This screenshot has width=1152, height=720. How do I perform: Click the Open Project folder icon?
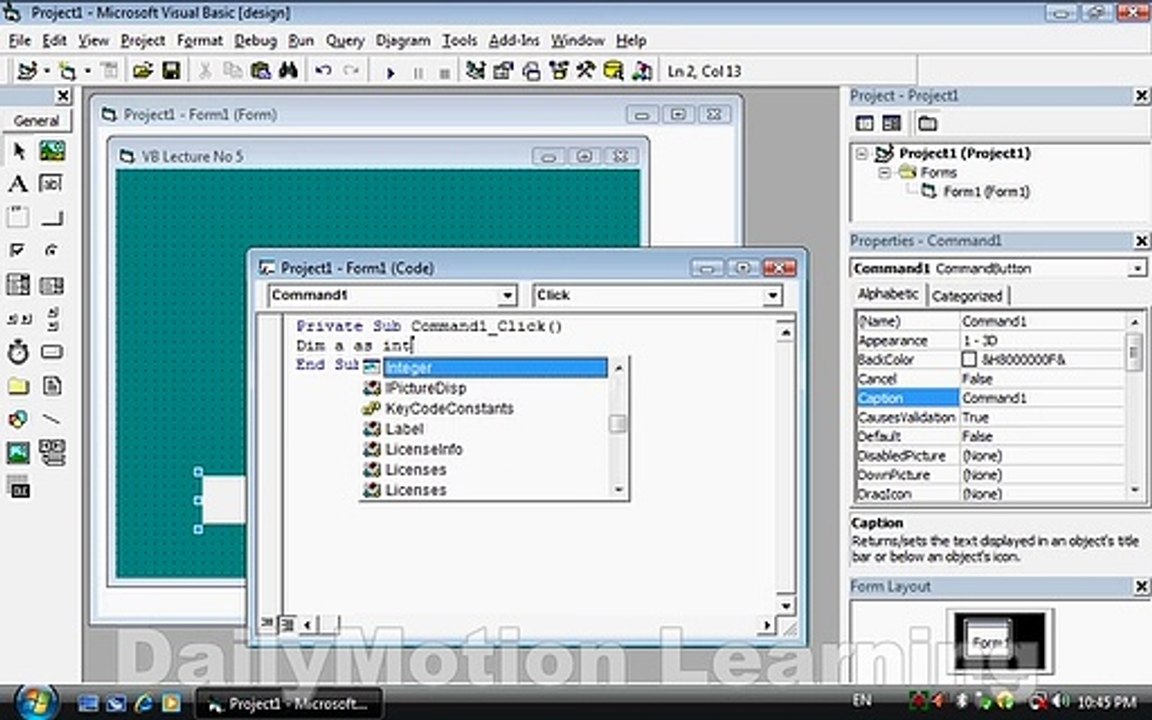click(142, 71)
